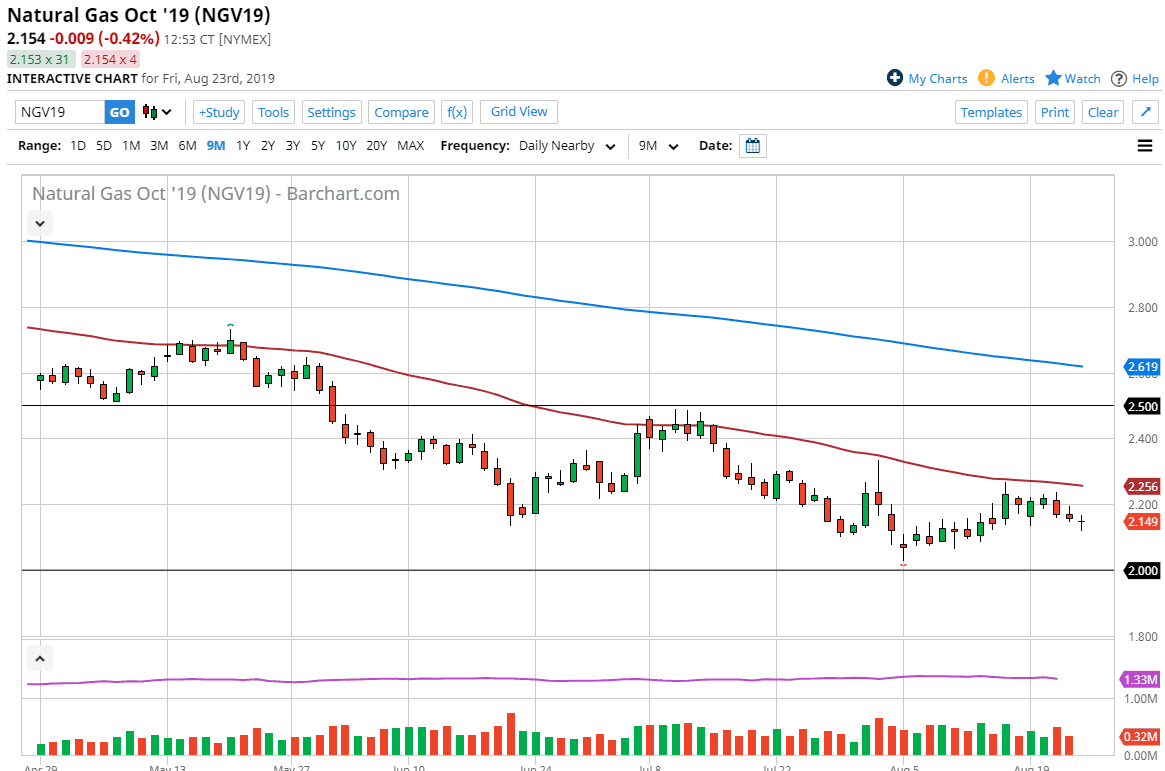Click the NGV19 symbol input field
The width and height of the screenshot is (1165, 771).
(x=60, y=112)
